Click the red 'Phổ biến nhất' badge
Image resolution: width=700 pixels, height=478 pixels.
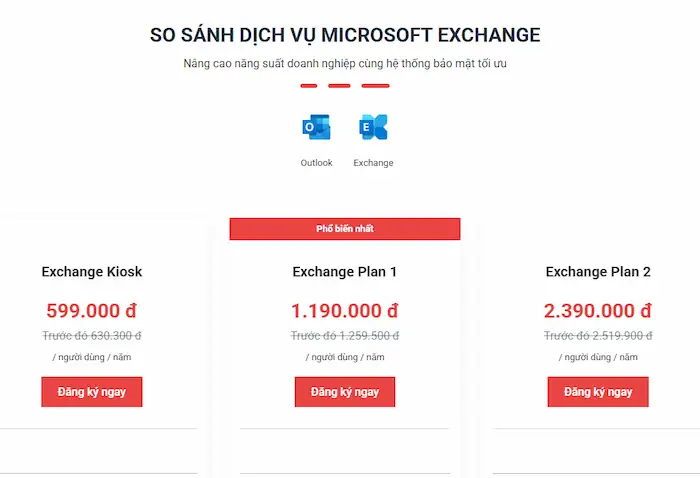tap(345, 229)
